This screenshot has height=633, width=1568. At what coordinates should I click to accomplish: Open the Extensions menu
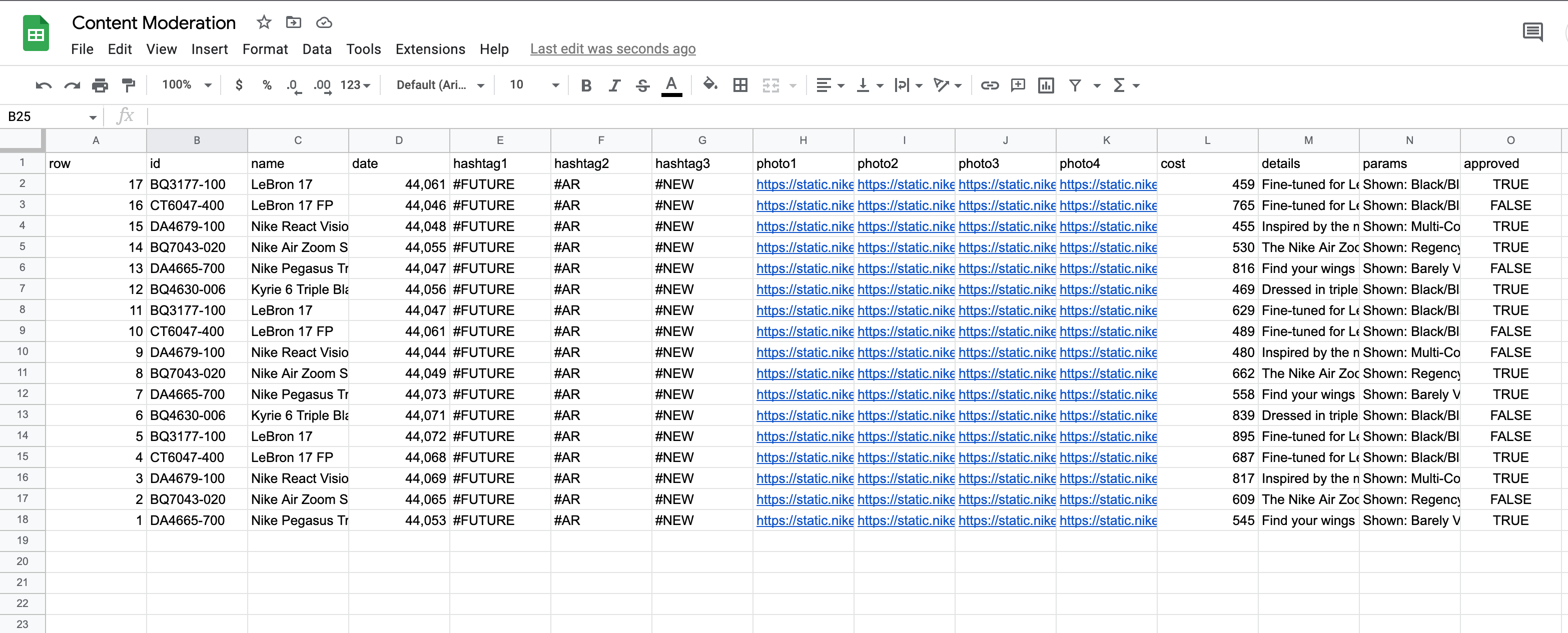(430, 49)
